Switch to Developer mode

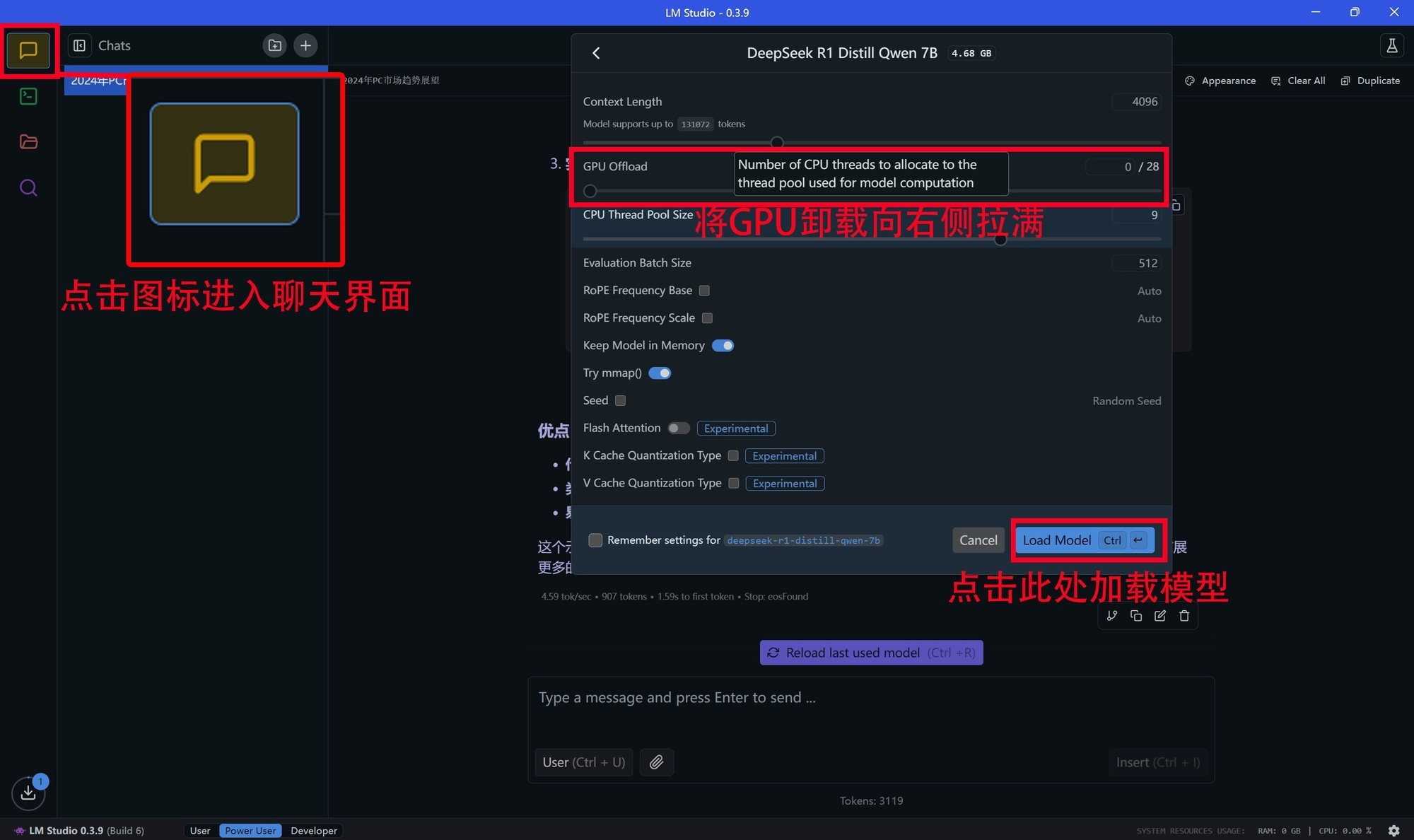314,831
